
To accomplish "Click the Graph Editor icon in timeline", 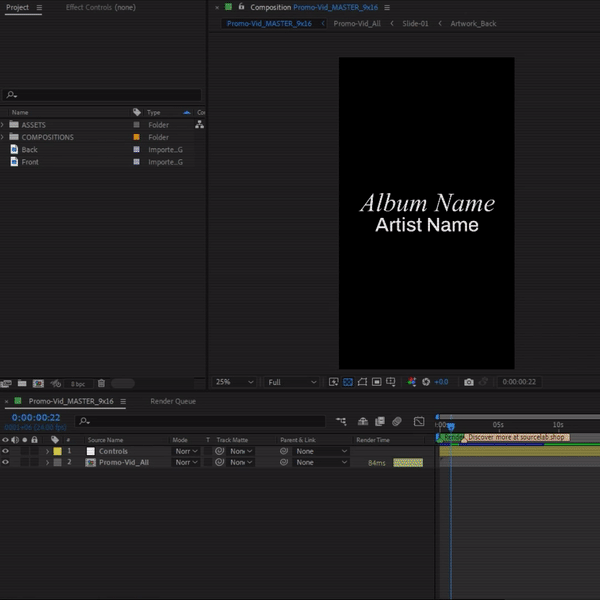I will 419,422.
